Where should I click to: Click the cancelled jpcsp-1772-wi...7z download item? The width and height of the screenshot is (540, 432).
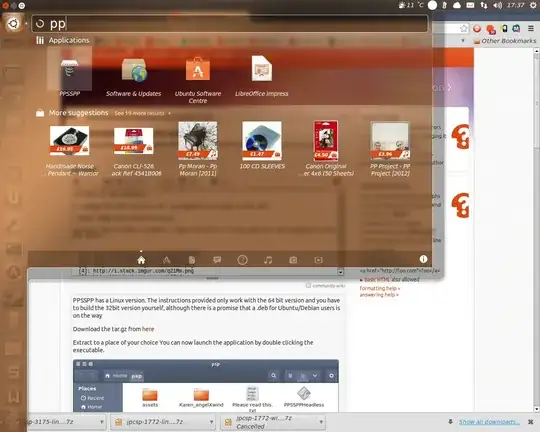coord(270,422)
